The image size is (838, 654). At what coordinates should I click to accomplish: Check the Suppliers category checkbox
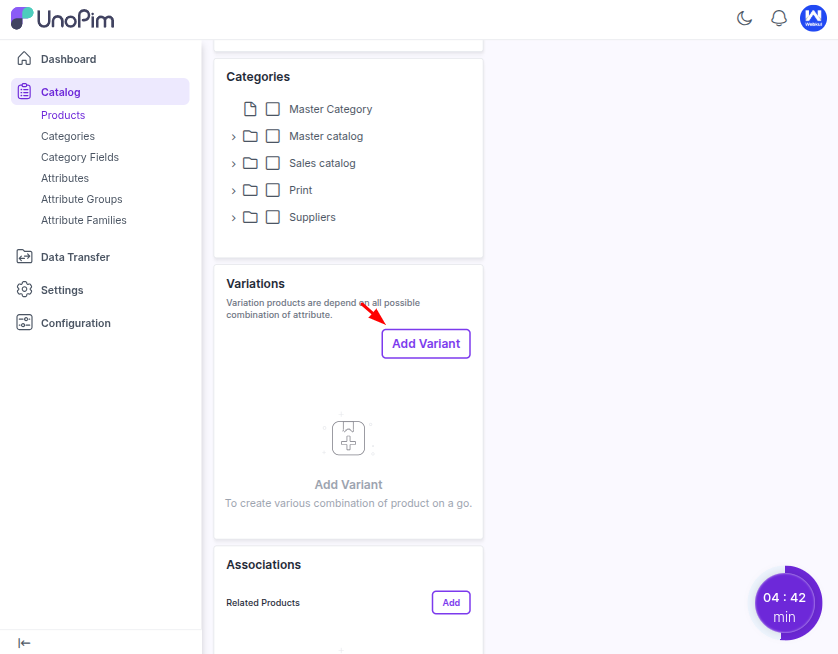273,217
